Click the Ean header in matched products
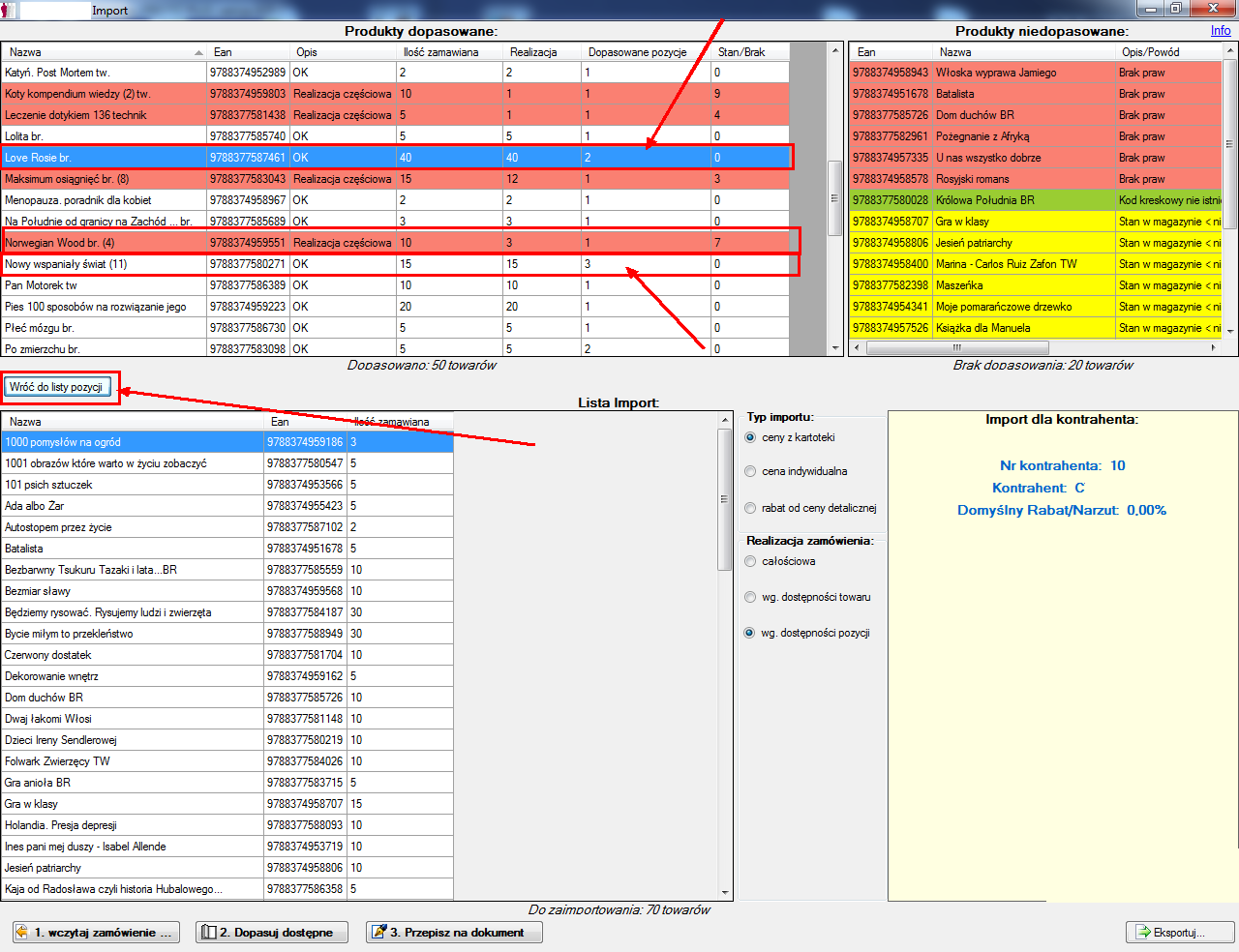Image resolution: width=1239 pixels, height=952 pixels. click(250, 52)
